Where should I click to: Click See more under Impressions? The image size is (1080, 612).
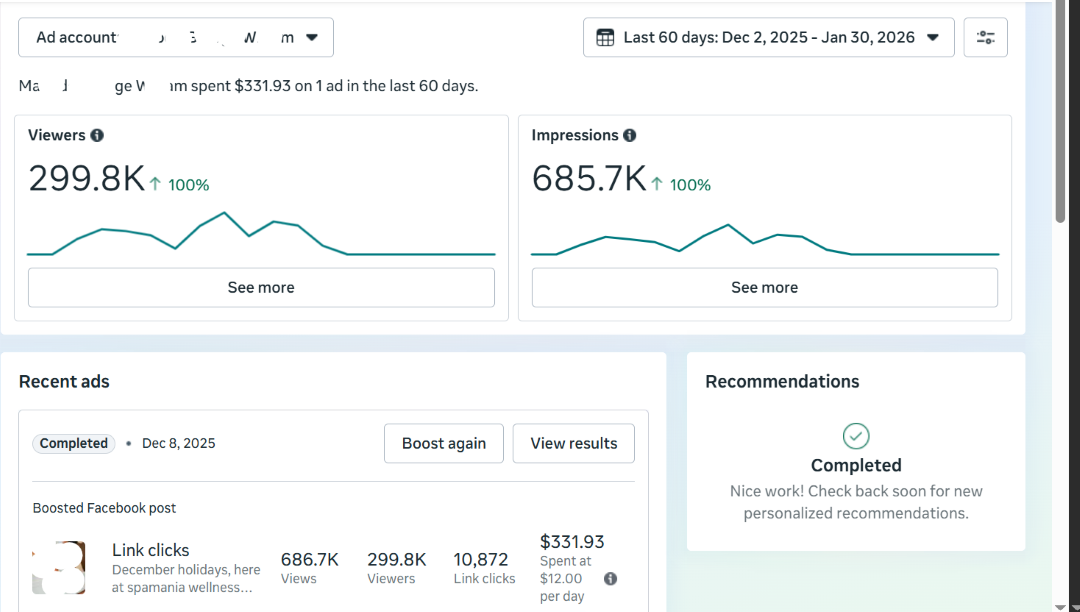pos(764,287)
